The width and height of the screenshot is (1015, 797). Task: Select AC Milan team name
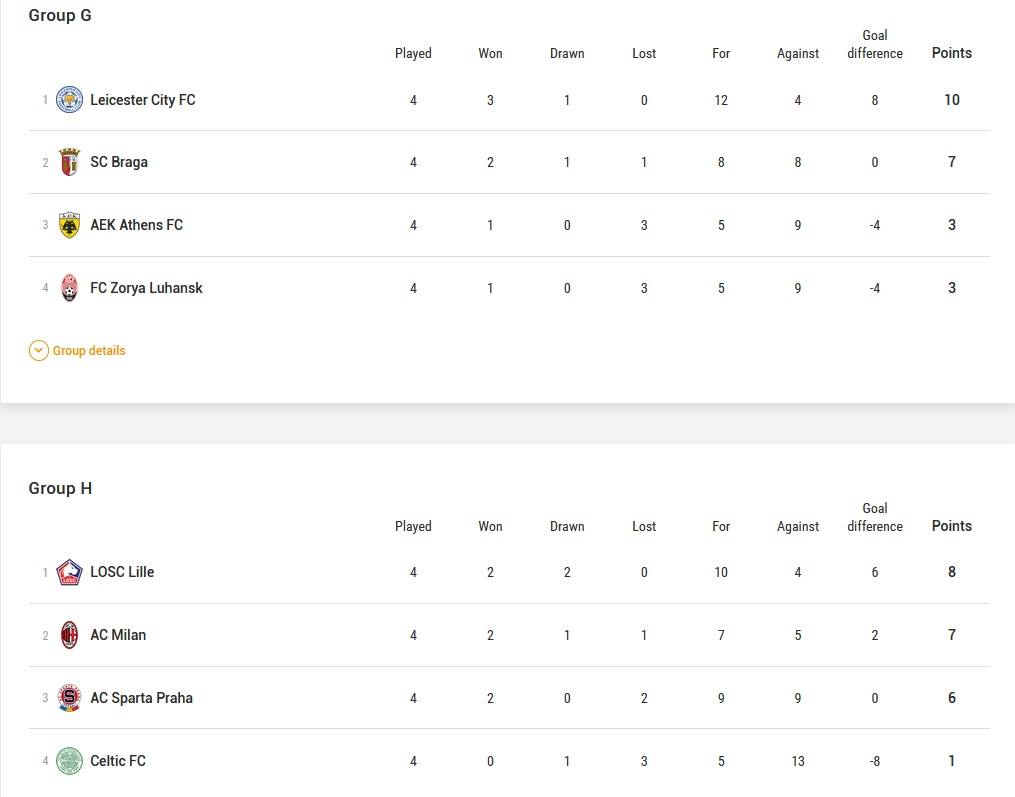[x=118, y=634]
